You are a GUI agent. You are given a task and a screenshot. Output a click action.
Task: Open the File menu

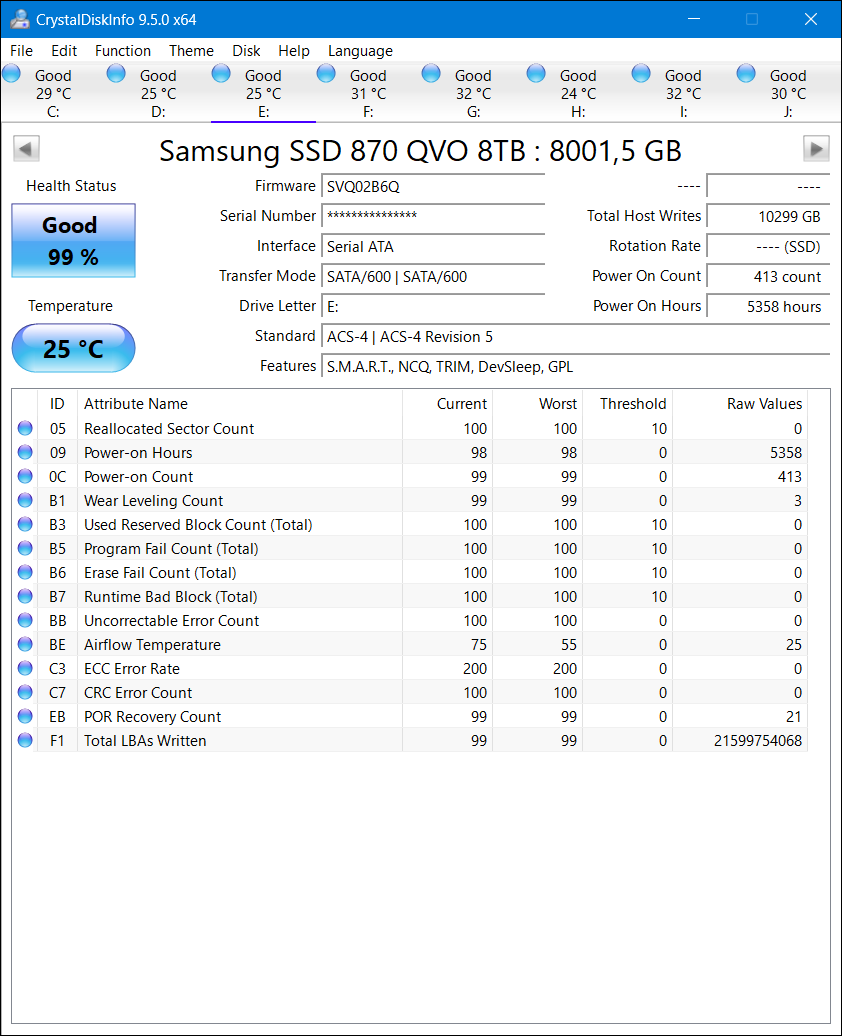click(21, 51)
